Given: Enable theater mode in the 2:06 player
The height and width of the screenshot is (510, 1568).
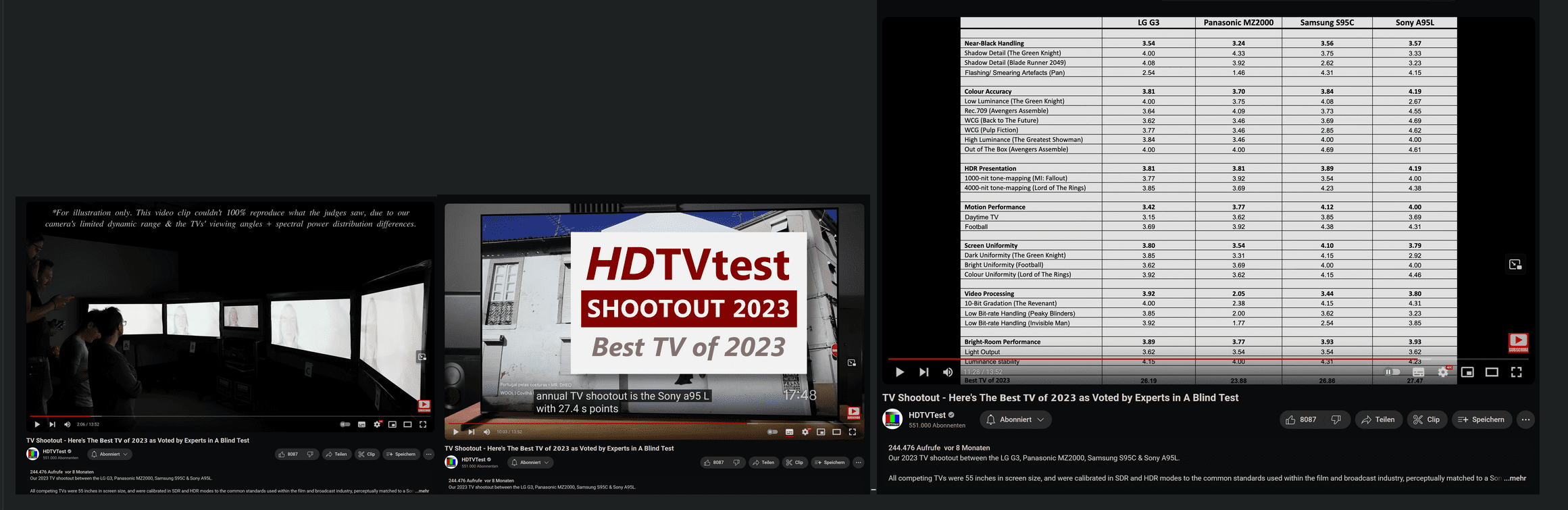Looking at the screenshot, I should click(407, 424).
